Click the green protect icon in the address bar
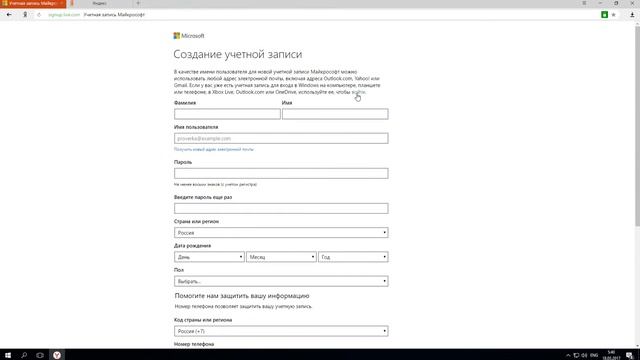640x360 pixels. pos(604,15)
